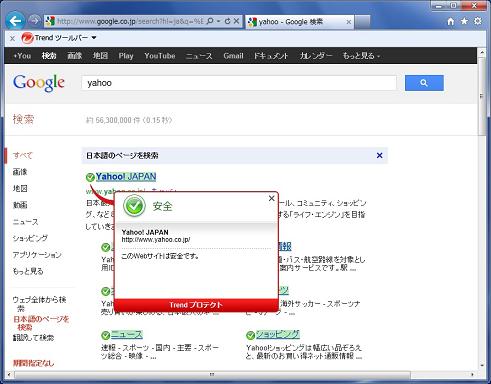This screenshot has height=384, width=491.
Task: Open Favorites star icon
Action: (x=464, y=21)
